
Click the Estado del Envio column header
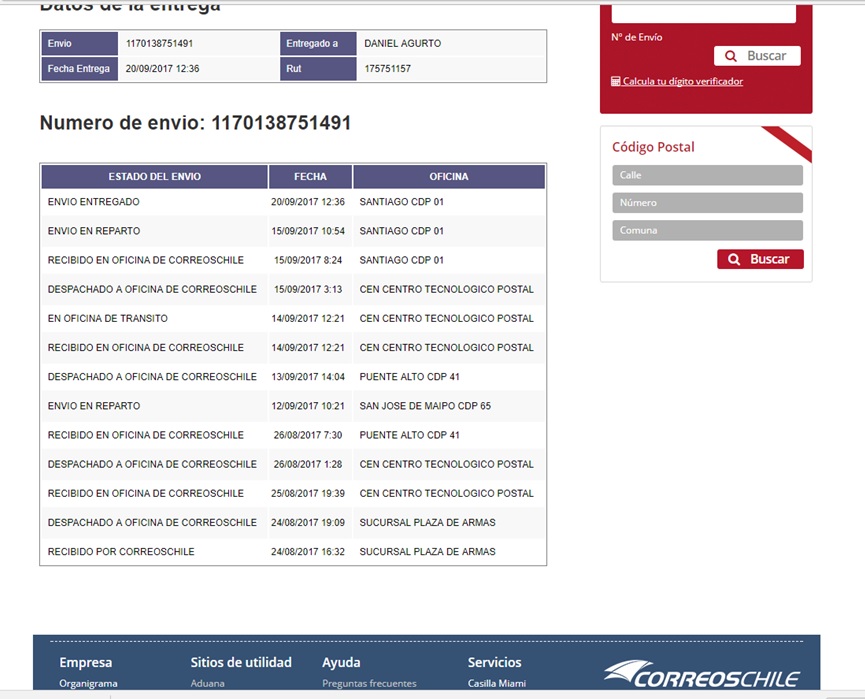pos(154,177)
